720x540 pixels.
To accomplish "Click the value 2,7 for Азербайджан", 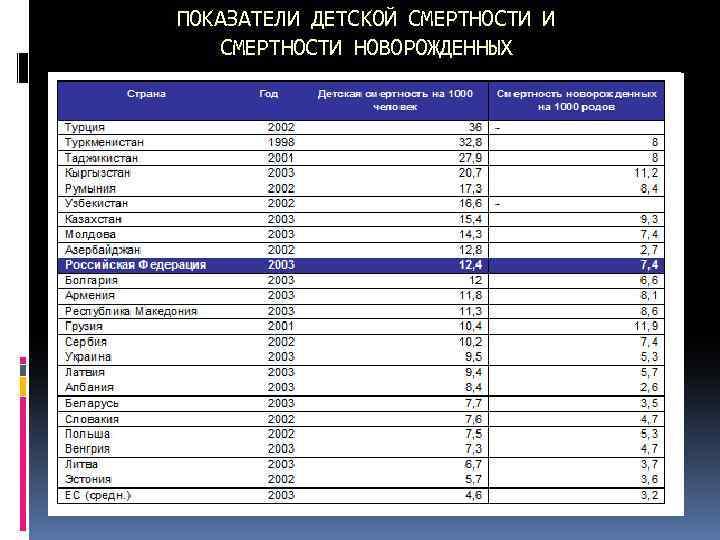I will coord(649,250).
